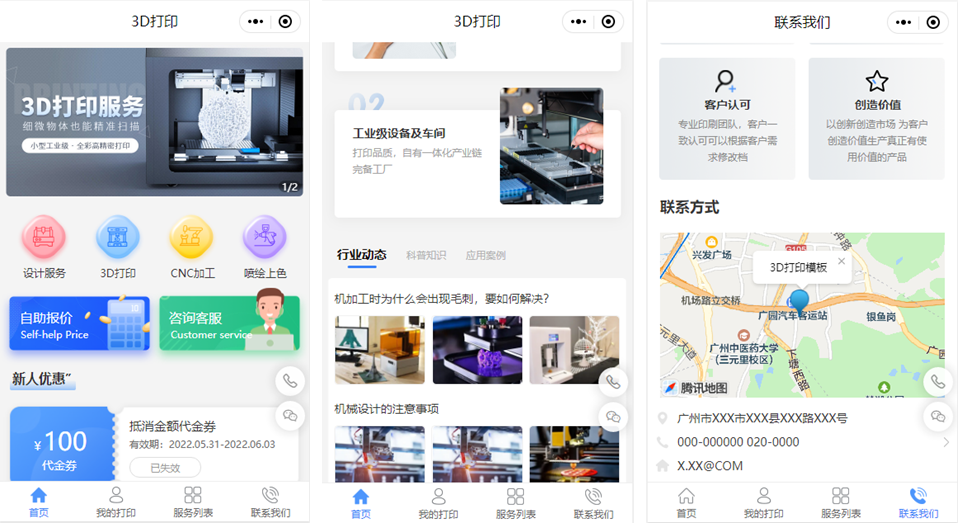
Task: Tap the phone float icon on the 联系我们 screen
Action: click(x=937, y=382)
